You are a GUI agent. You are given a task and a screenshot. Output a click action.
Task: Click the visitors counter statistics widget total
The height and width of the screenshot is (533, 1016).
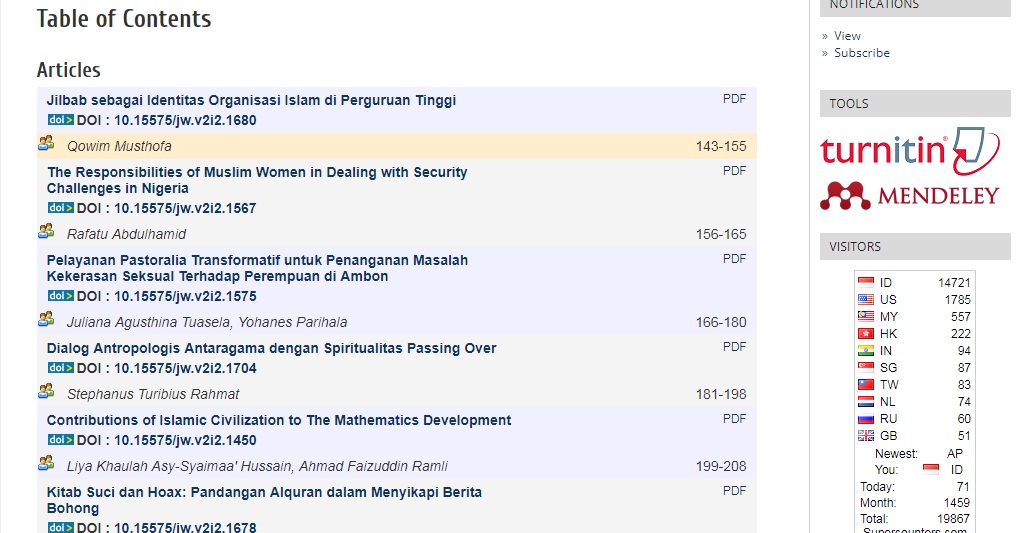point(914,519)
